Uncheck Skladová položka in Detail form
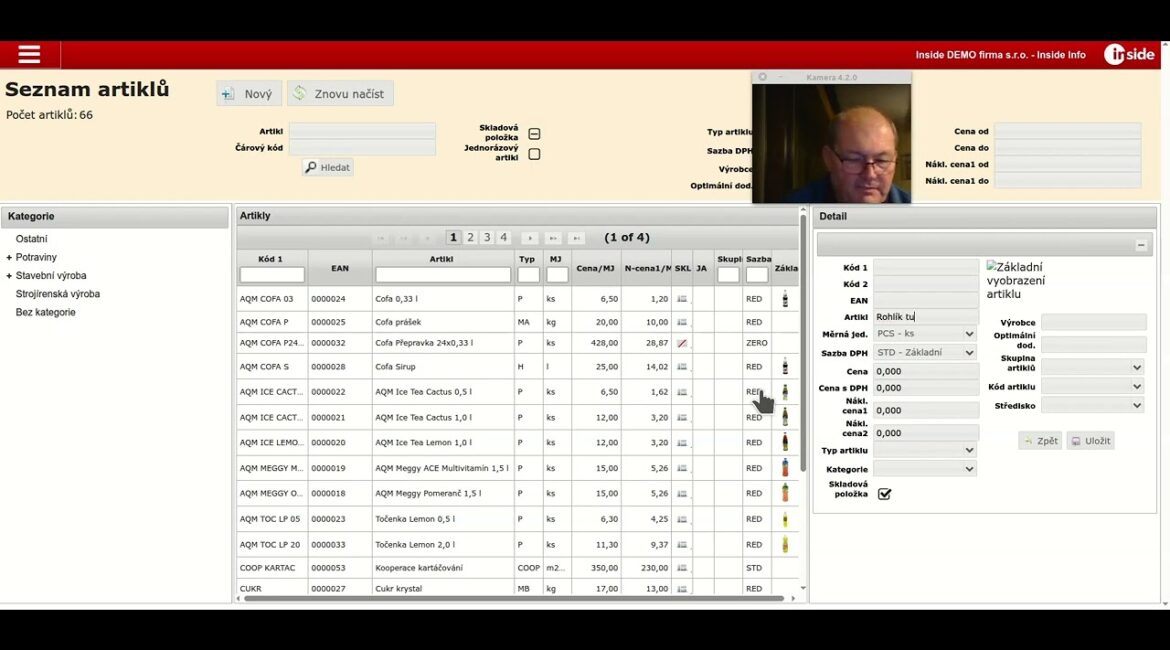The image size is (1170, 650). pyautogui.click(x=884, y=494)
